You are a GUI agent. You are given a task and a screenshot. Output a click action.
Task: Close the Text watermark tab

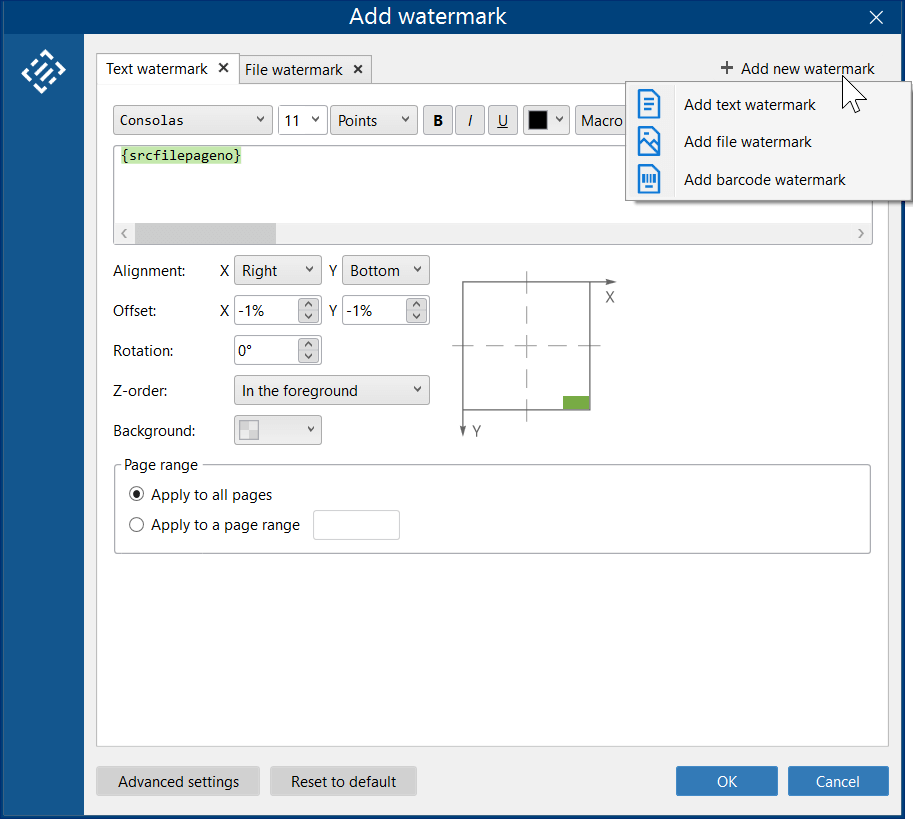coord(223,68)
